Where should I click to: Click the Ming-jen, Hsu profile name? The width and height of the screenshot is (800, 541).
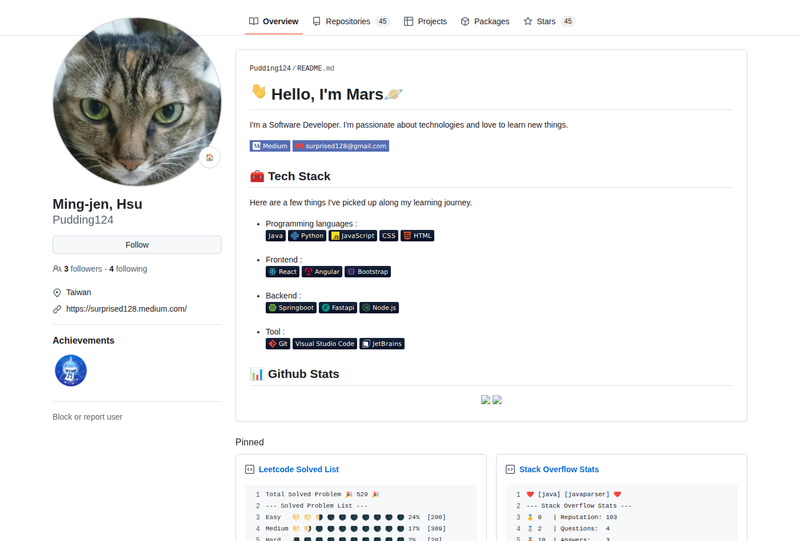point(97,204)
